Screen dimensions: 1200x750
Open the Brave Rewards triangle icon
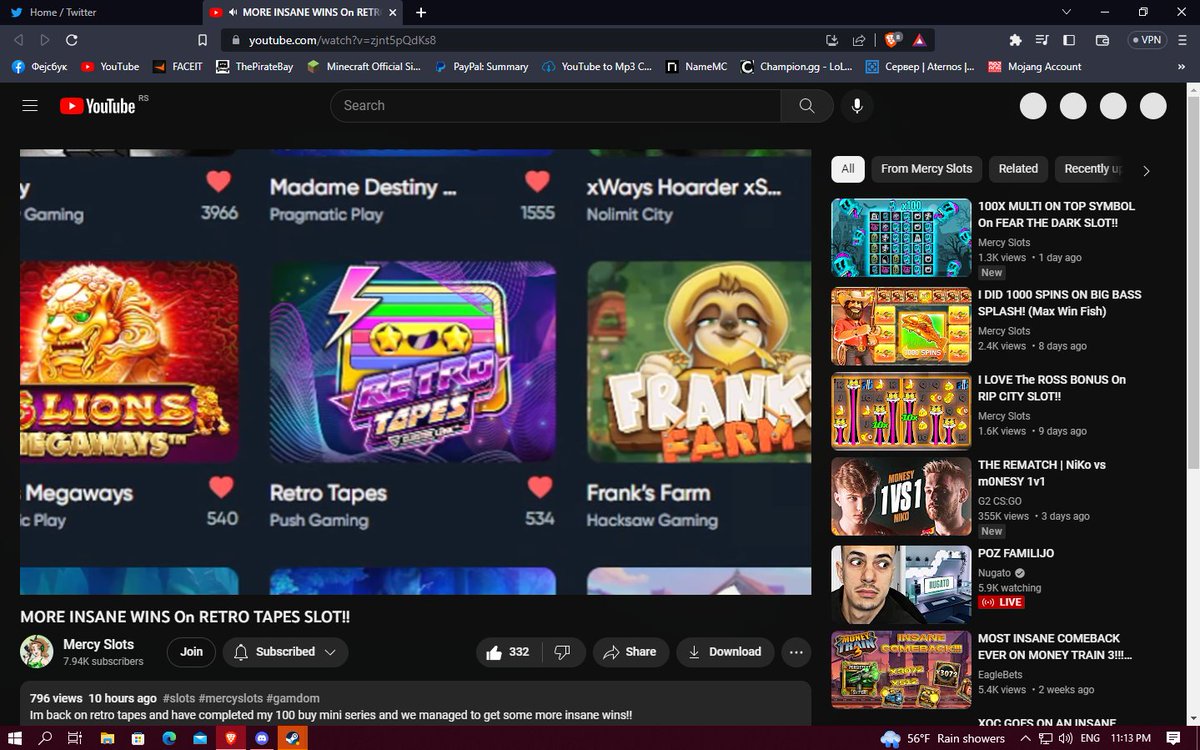(918, 40)
